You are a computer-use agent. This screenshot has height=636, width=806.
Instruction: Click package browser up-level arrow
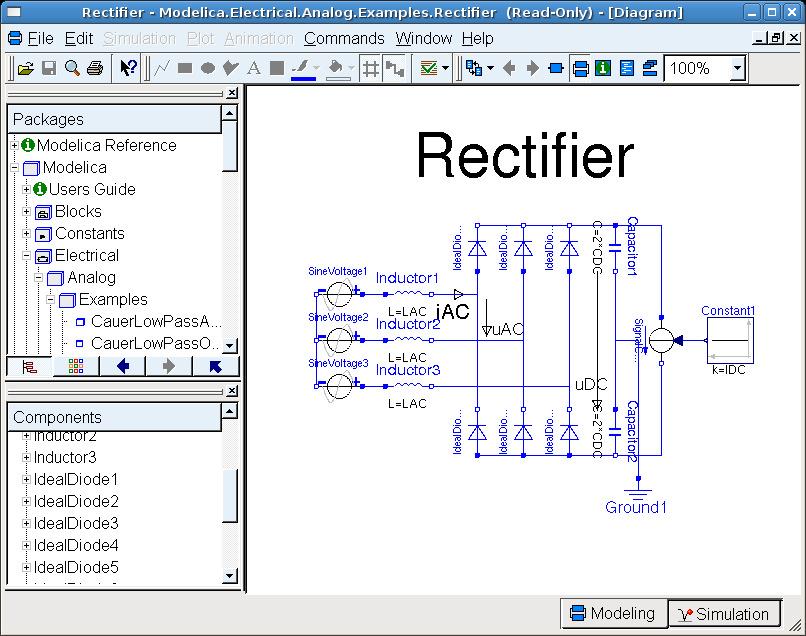pos(215,367)
